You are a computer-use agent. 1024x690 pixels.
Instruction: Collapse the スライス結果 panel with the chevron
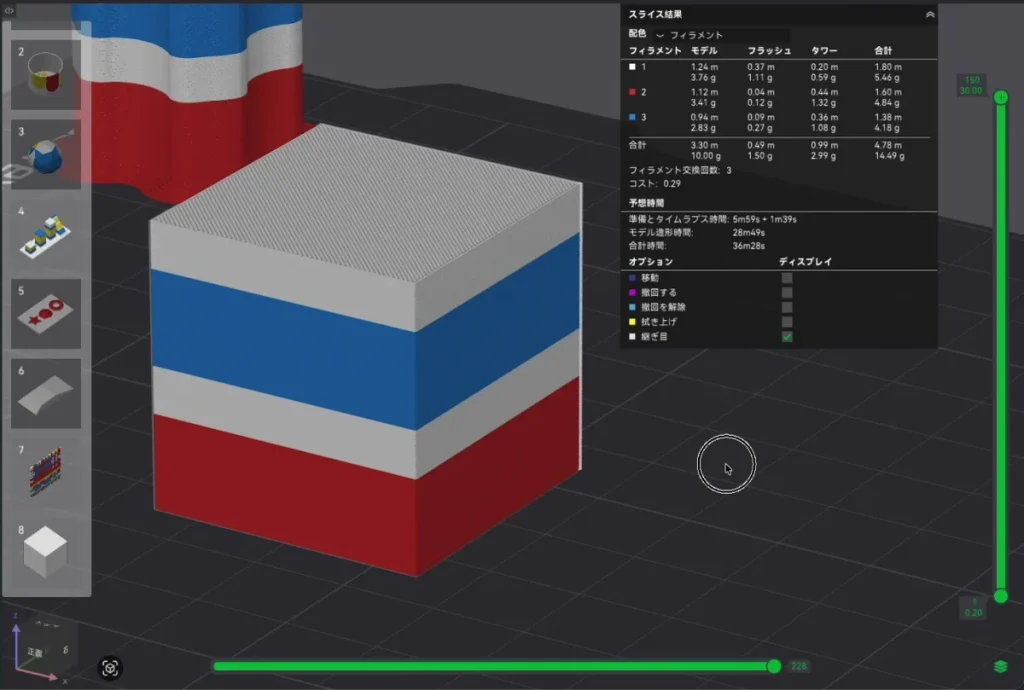[930, 14]
